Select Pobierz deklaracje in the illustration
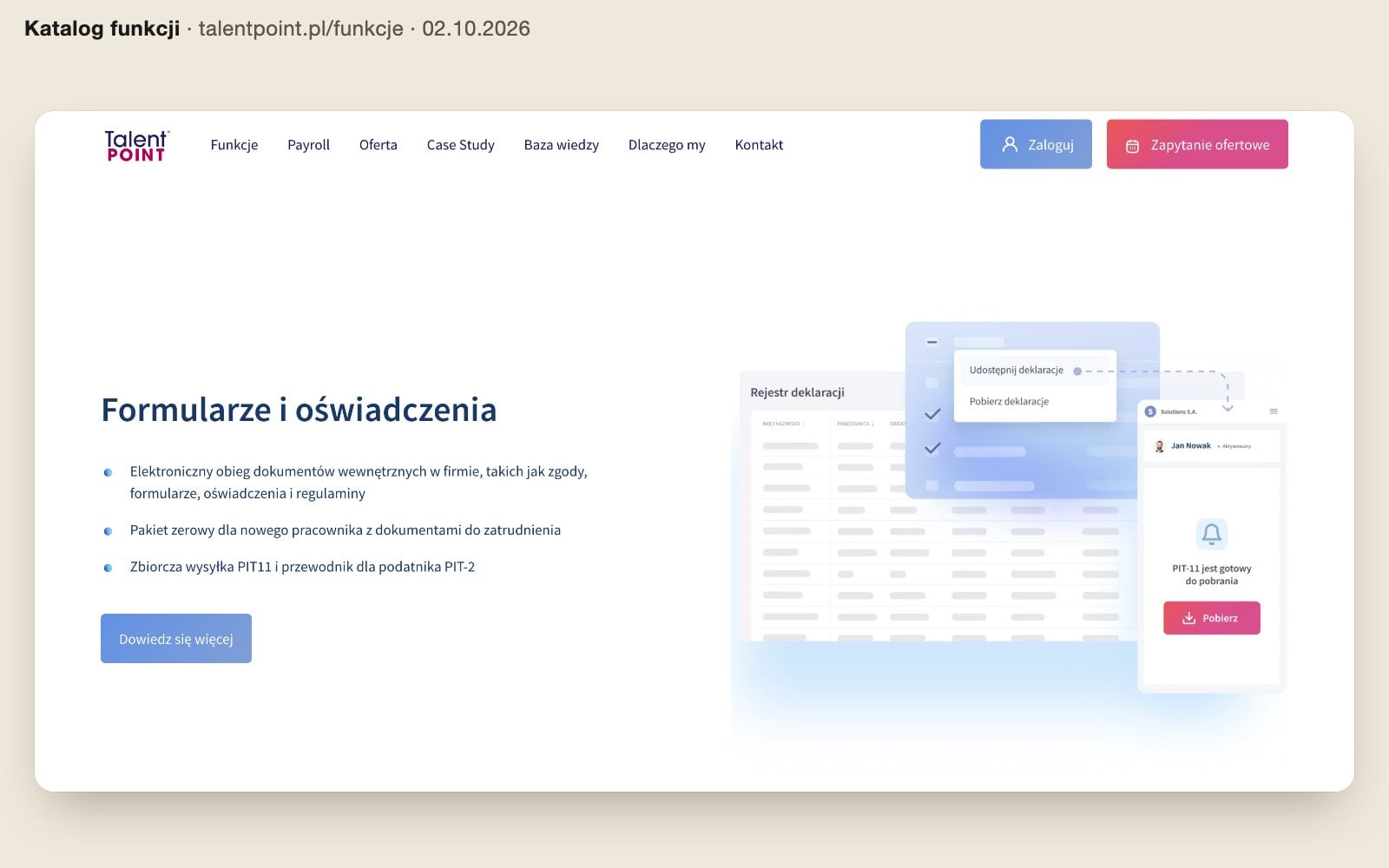1389x868 pixels. (1009, 401)
